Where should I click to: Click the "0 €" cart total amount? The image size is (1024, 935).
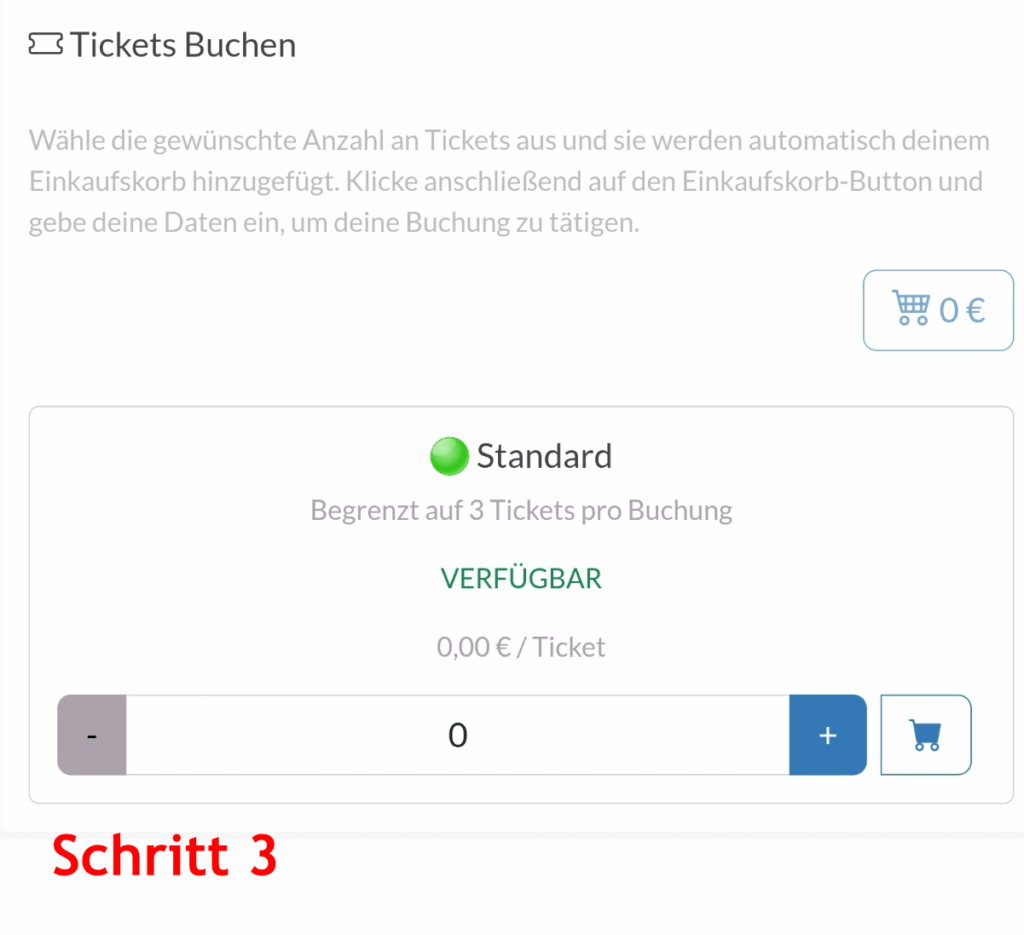coord(962,310)
